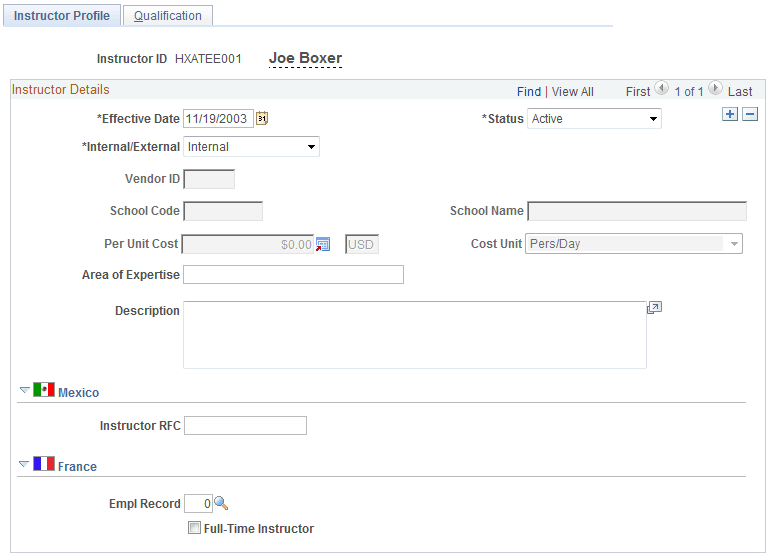Viewport: 772px width, 558px height.
Task: Delete the current Instructor Details row
Action: click(x=750, y=114)
